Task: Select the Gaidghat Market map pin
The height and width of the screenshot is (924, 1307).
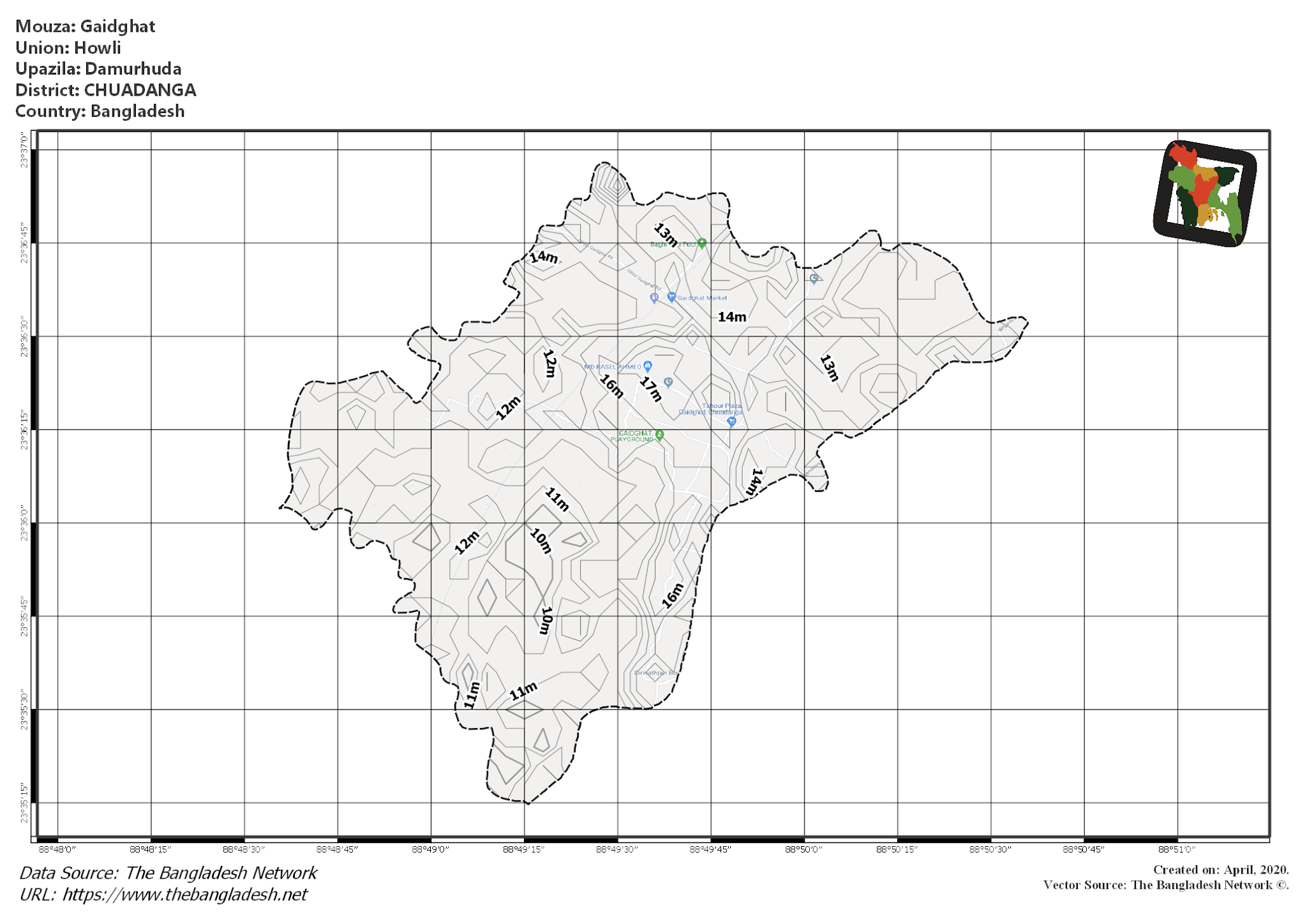Action: [671, 297]
